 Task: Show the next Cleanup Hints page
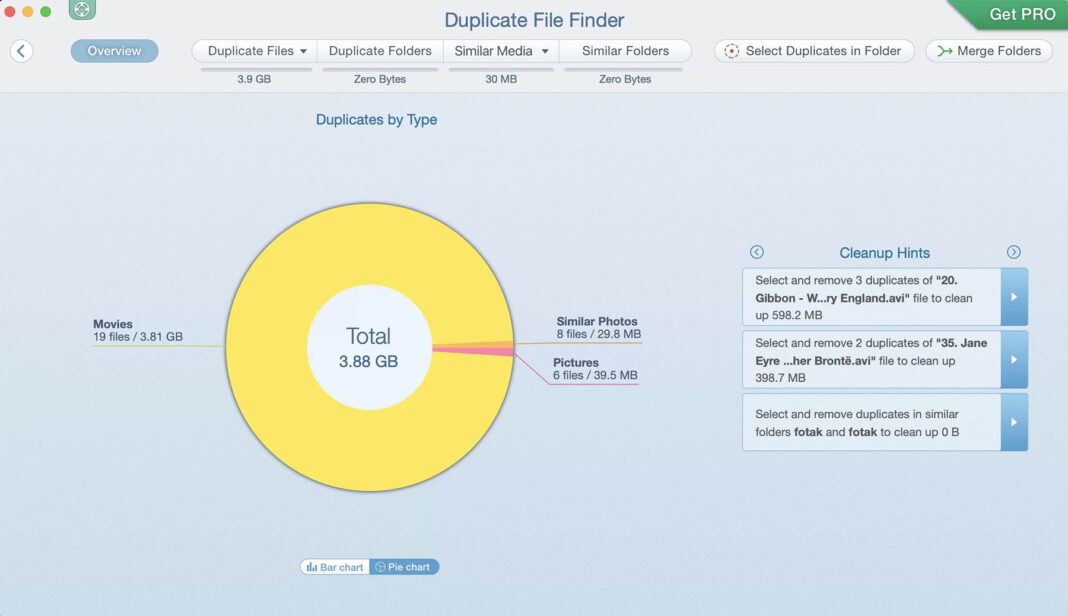[1013, 252]
